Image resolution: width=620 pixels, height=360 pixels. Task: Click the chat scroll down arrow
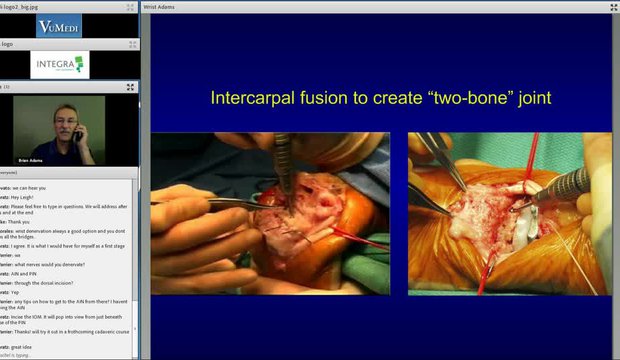[x=135, y=328]
